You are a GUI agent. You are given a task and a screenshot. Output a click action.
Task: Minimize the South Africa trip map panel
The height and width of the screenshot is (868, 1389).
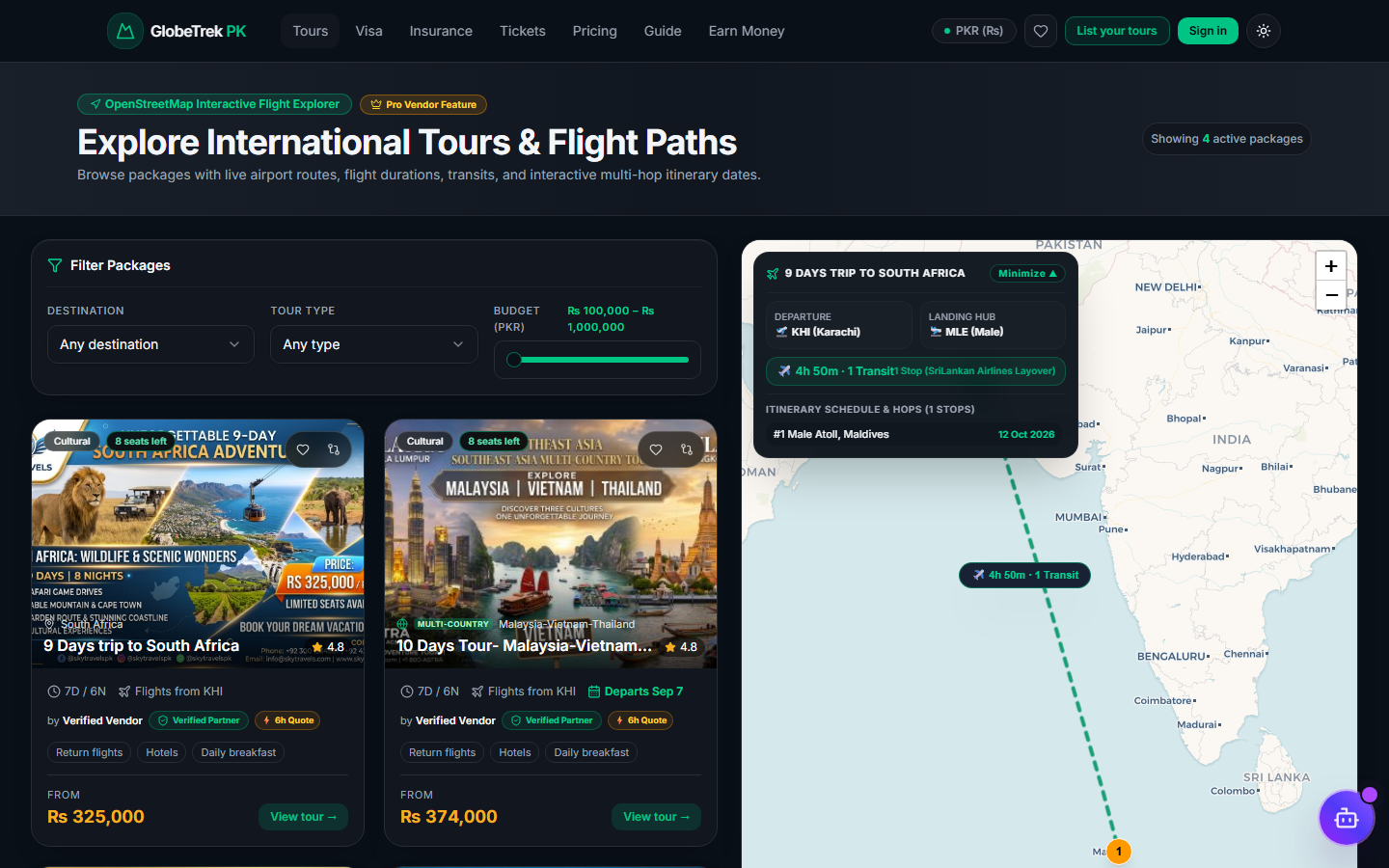(x=1027, y=274)
